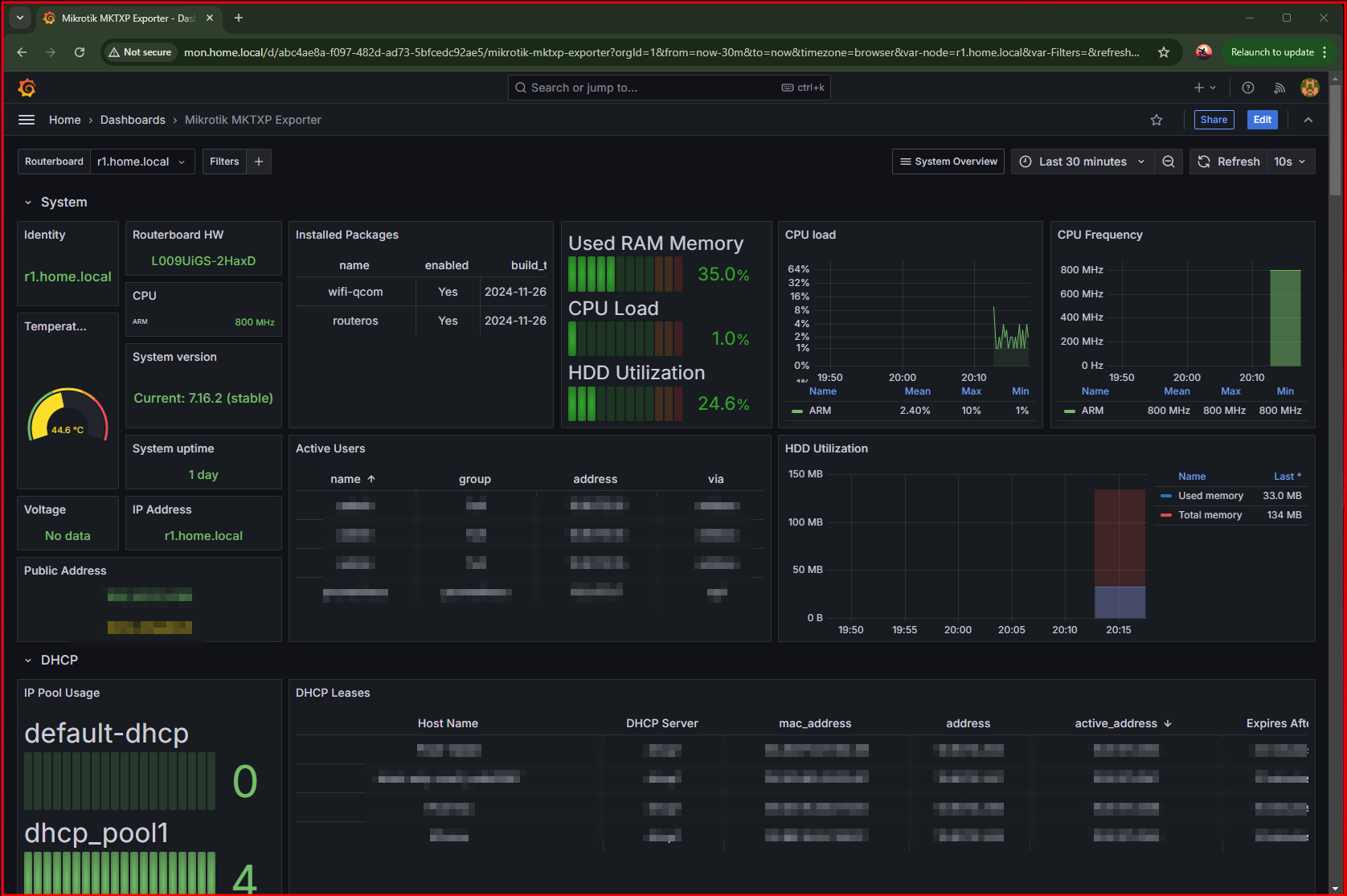Click the L009UiGS-2HaxD hardware value
Image resolution: width=1347 pixels, height=896 pixels.
click(203, 261)
